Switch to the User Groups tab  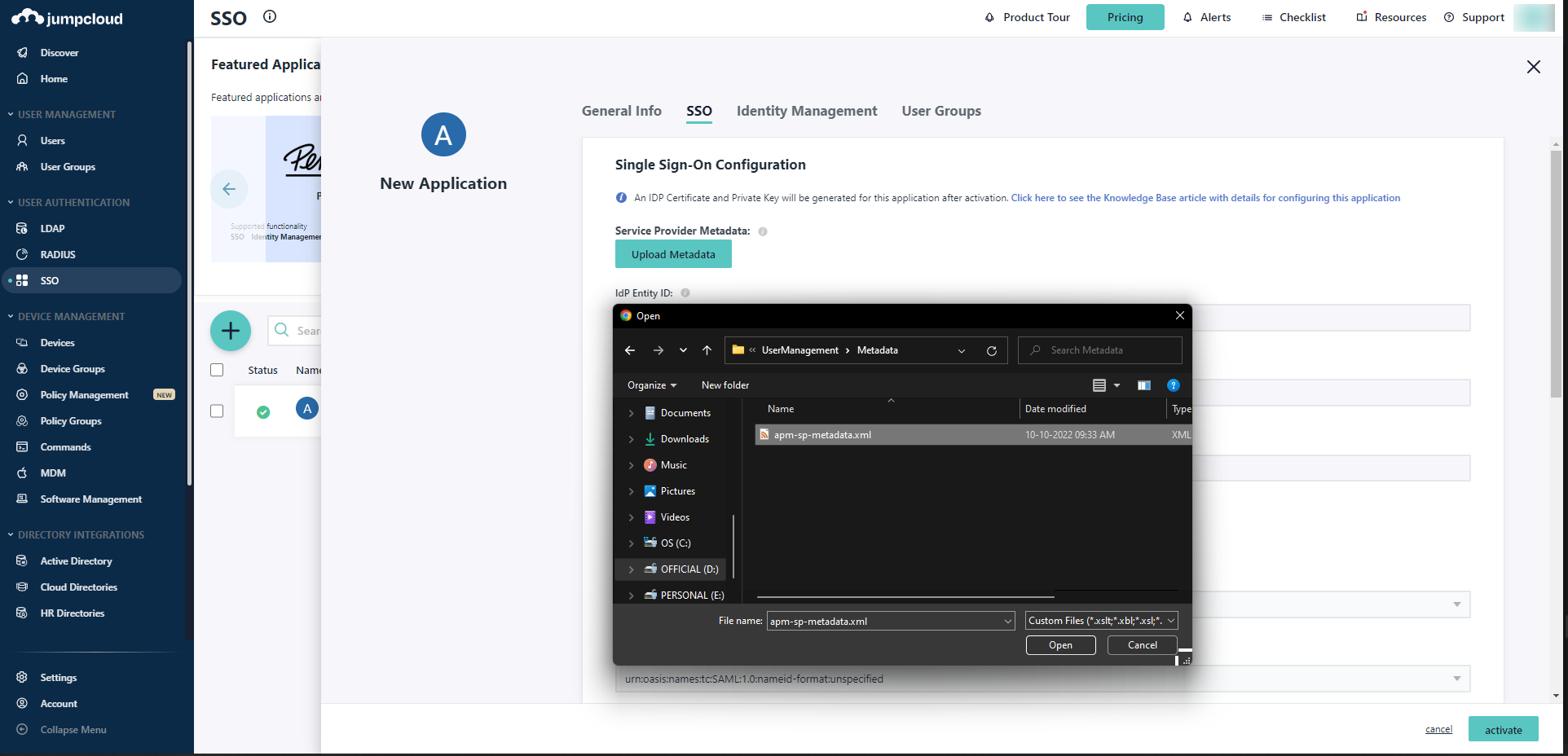click(940, 111)
